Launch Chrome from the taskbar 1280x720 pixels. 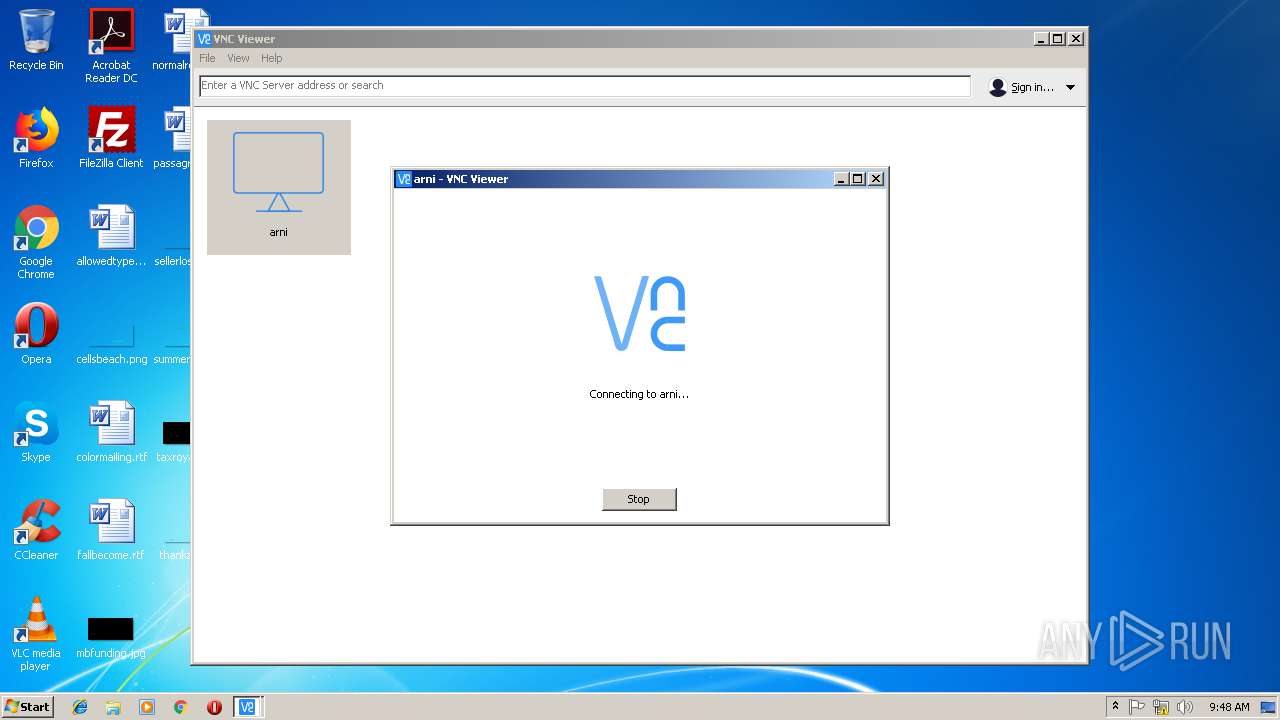181,707
